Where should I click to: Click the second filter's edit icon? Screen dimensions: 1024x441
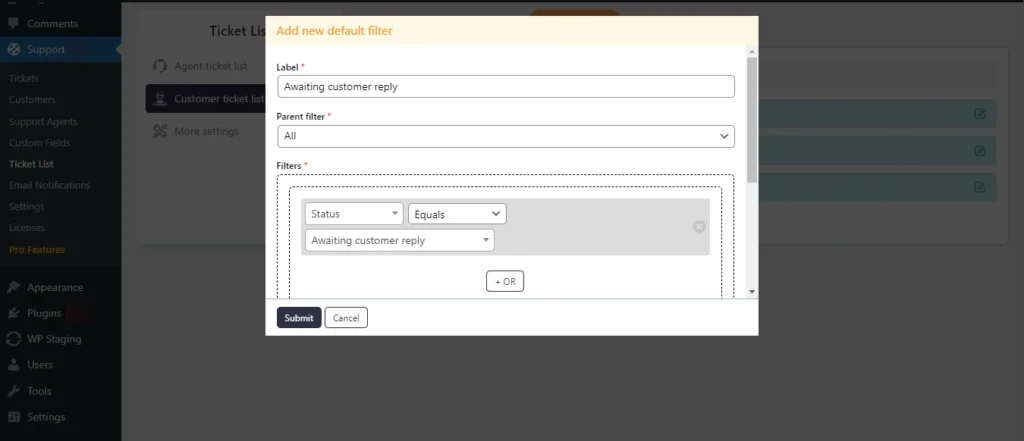980,150
